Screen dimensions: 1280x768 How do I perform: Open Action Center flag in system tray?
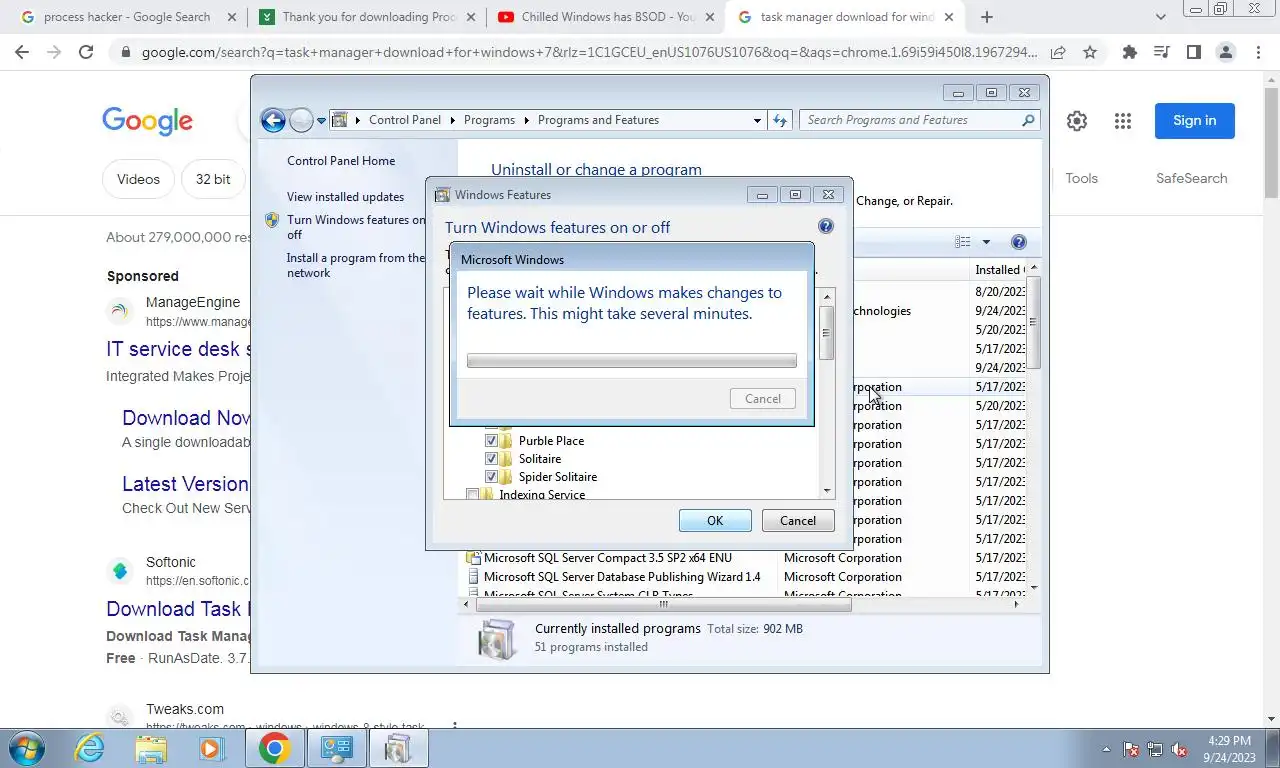[x=1132, y=749]
